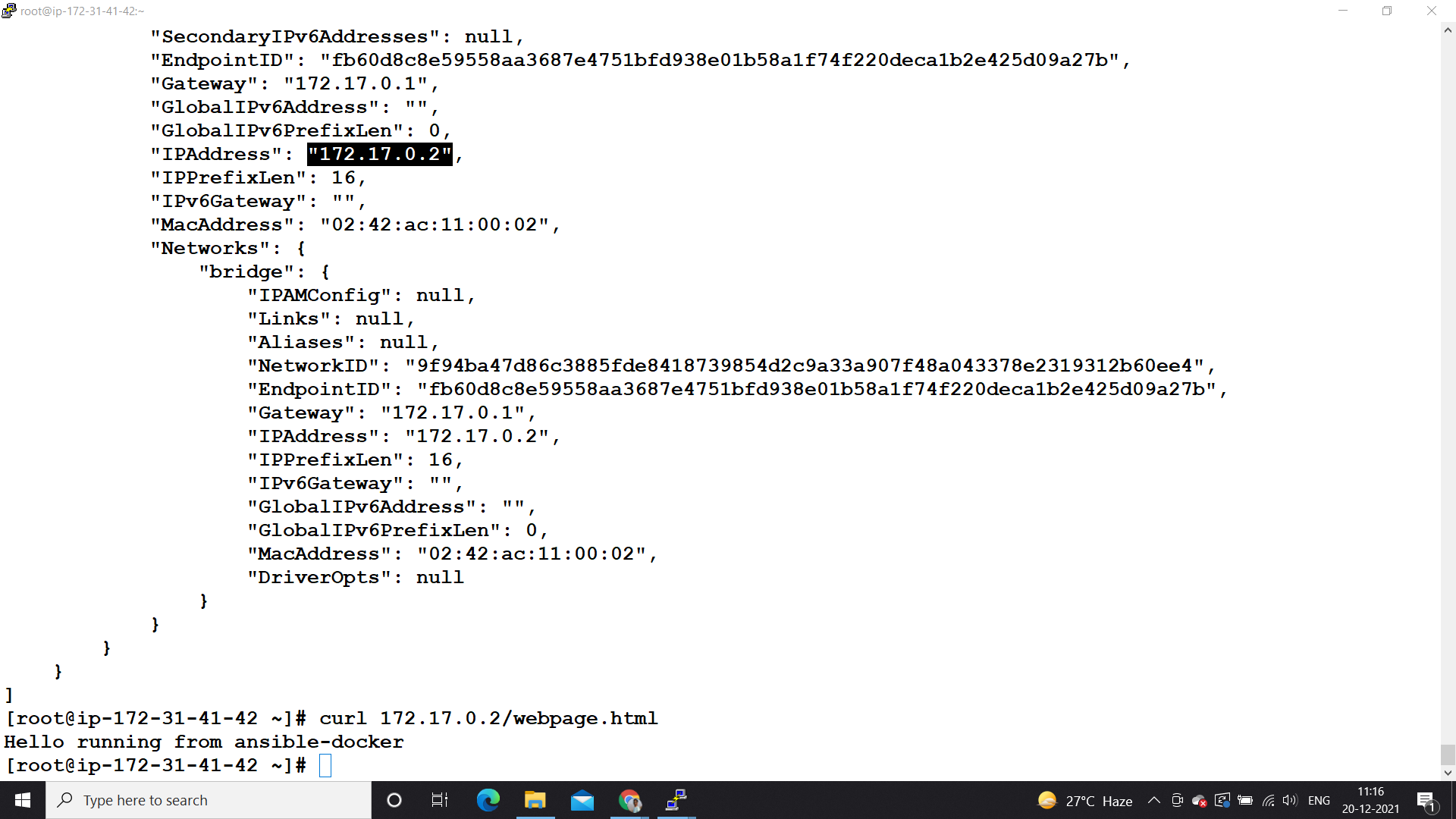Open File Explorer from the taskbar
The width and height of the screenshot is (1456, 819).
pyautogui.click(x=535, y=800)
